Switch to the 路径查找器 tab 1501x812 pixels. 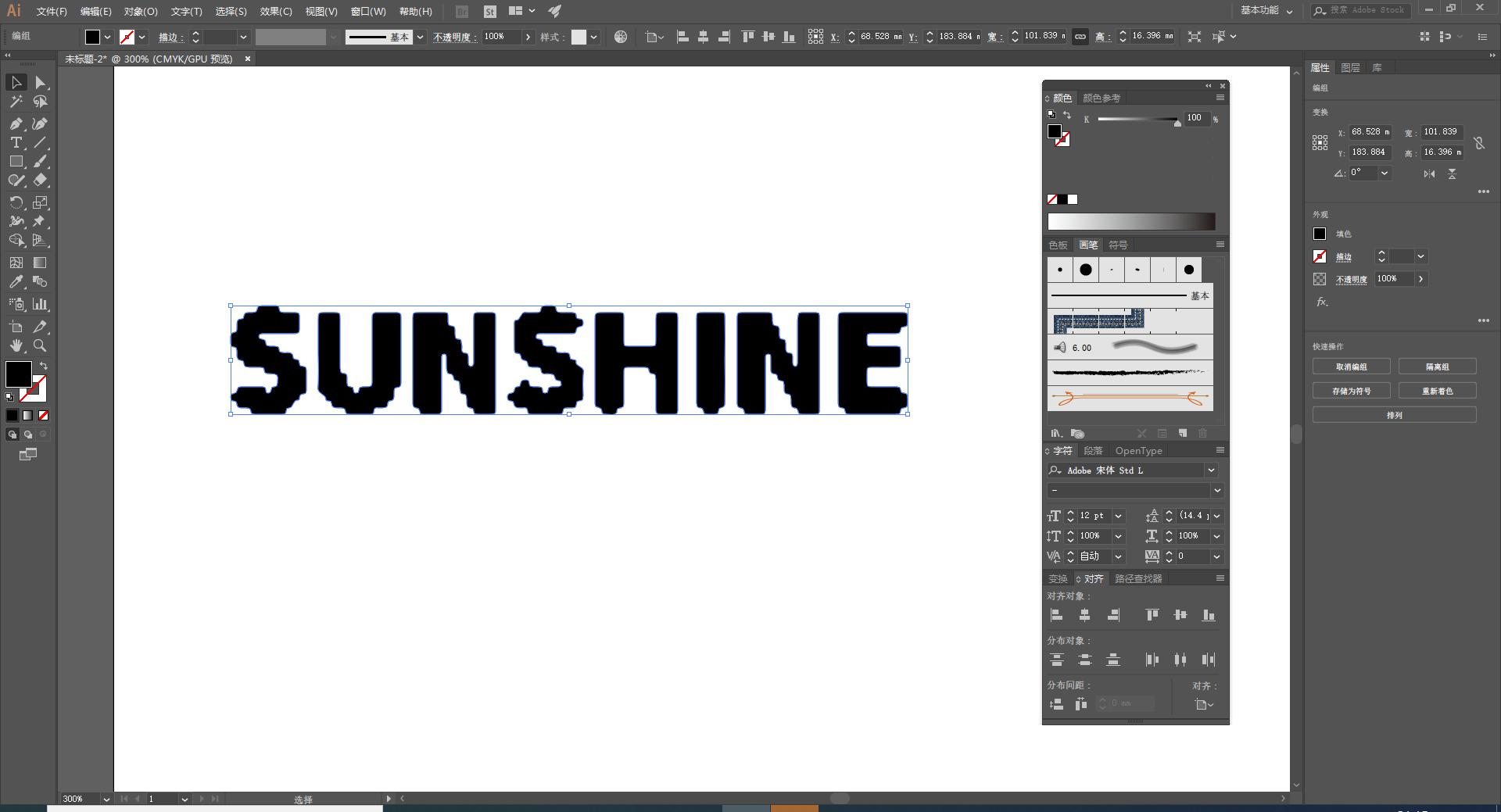[1138, 579]
